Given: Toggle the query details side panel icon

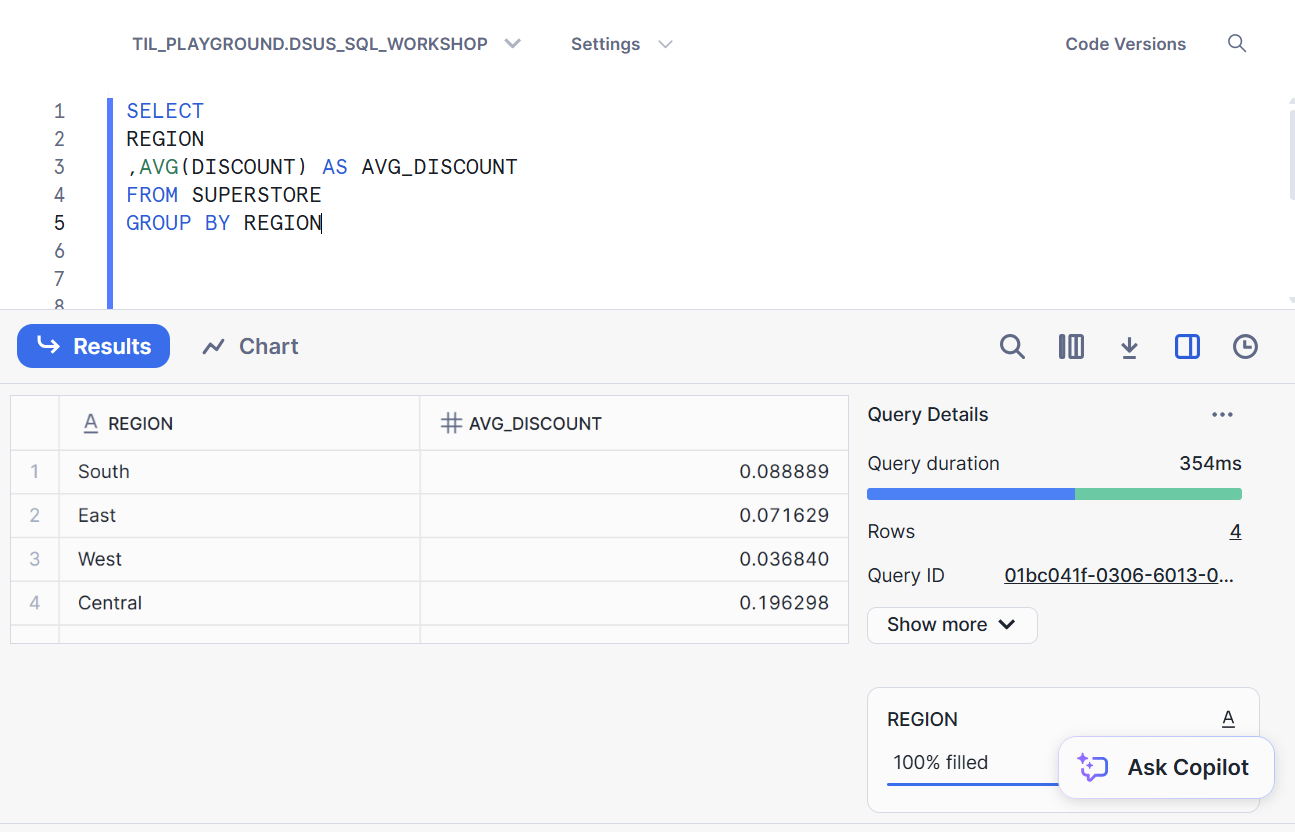Looking at the screenshot, I should (x=1187, y=347).
